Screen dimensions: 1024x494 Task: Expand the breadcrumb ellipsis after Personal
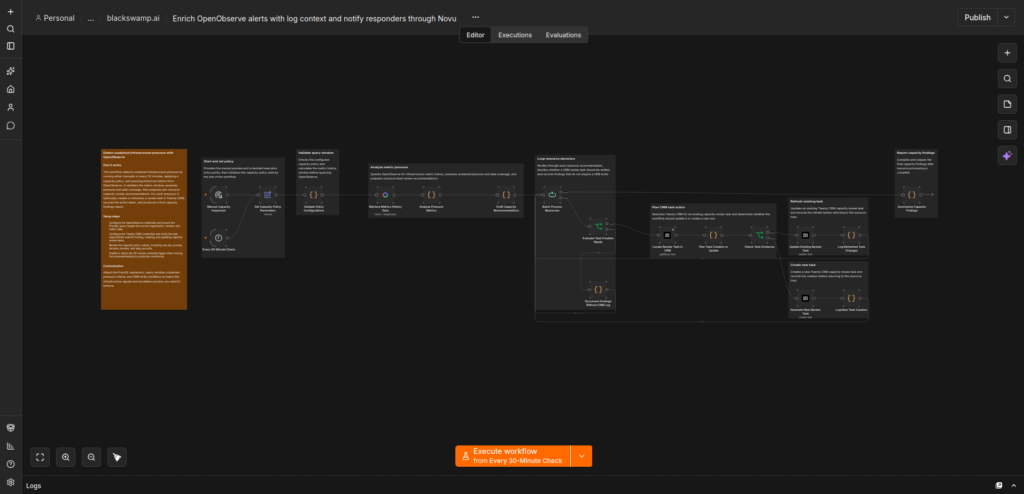[x=91, y=18]
